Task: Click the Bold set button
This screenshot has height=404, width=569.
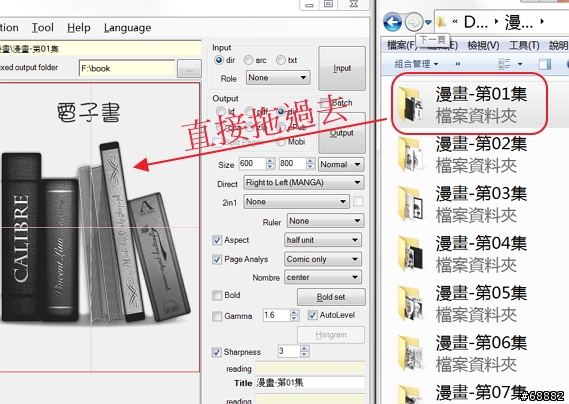Action: [x=331, y=297]
